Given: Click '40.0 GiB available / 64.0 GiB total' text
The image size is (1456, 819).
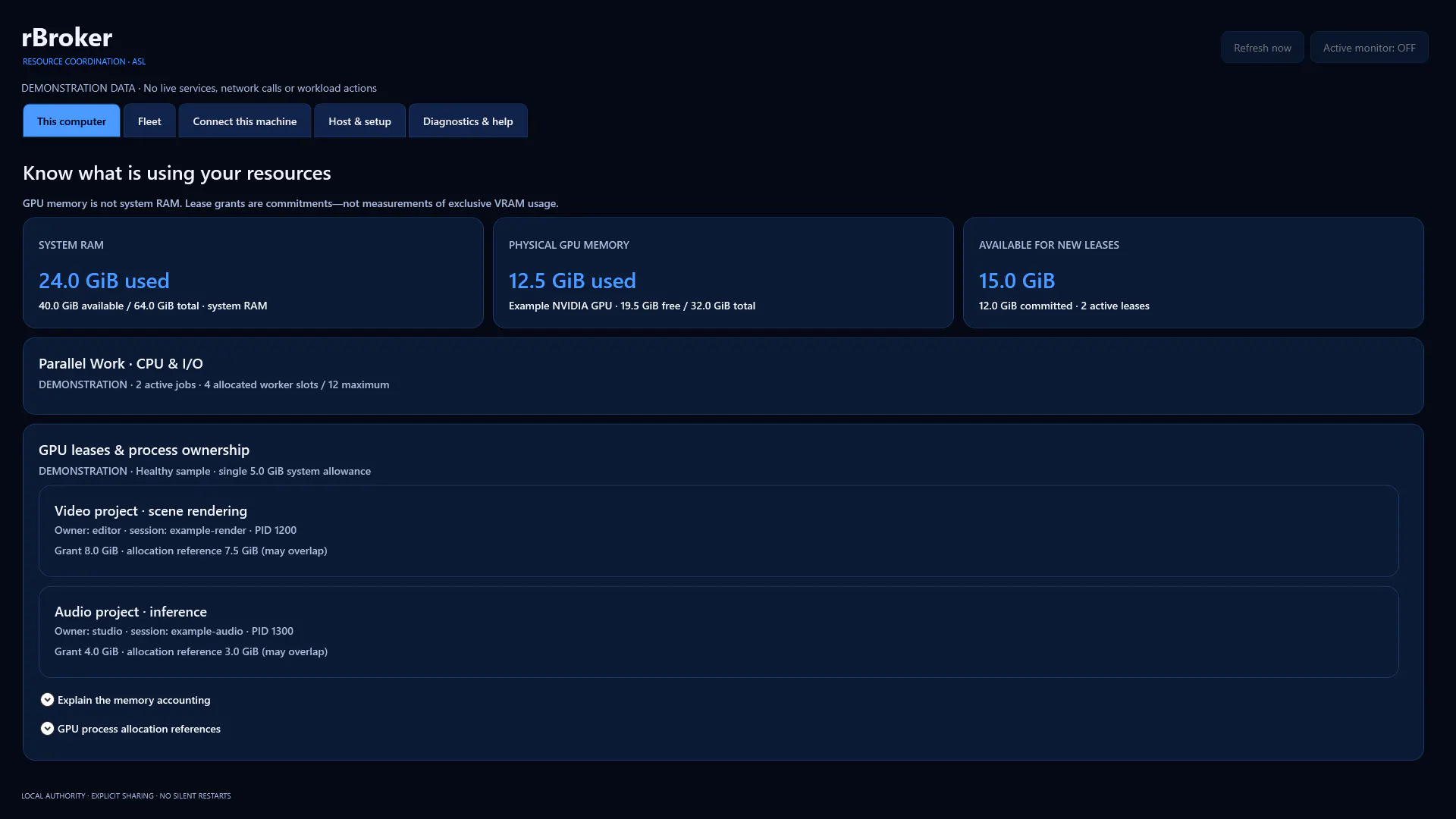Looking at the screenshot, I should pyautogui.click(x=119, y=306).
